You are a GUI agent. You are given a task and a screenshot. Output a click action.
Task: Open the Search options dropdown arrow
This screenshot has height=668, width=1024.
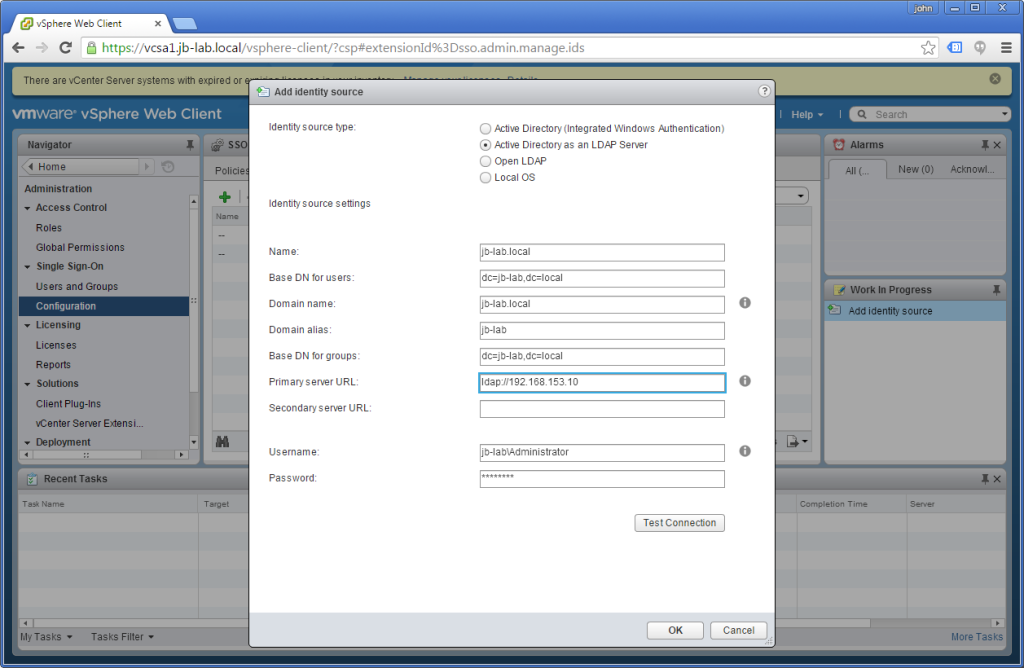pos(1004,114)
